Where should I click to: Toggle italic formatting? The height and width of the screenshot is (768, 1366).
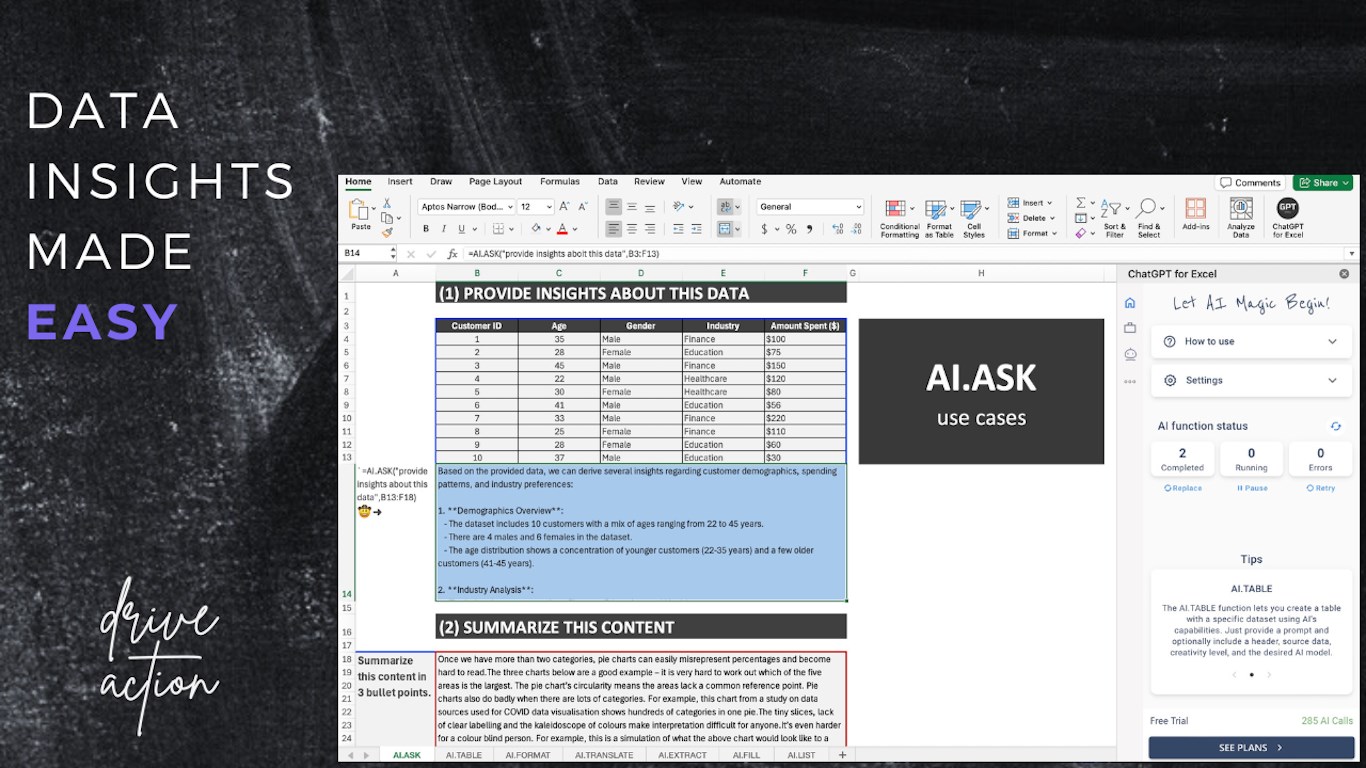click(443, 229)
